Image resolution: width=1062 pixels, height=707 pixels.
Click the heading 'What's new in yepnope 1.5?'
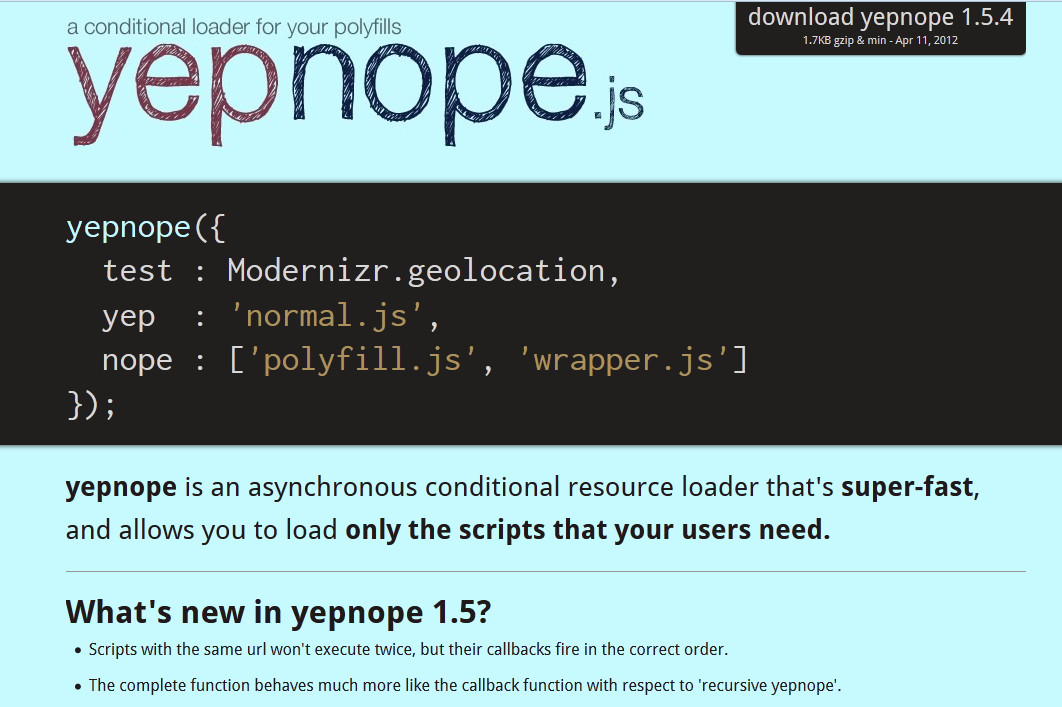pos(278,612)
